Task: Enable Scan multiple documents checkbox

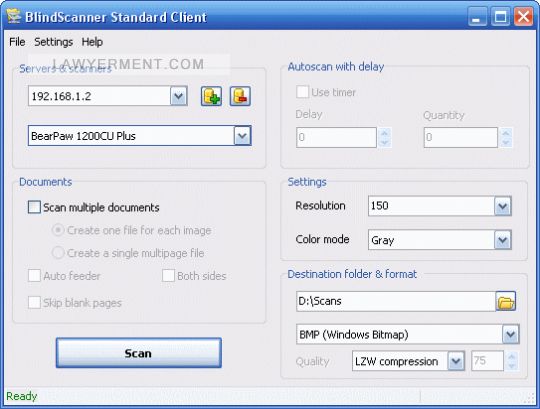Action: coord(34,207)
